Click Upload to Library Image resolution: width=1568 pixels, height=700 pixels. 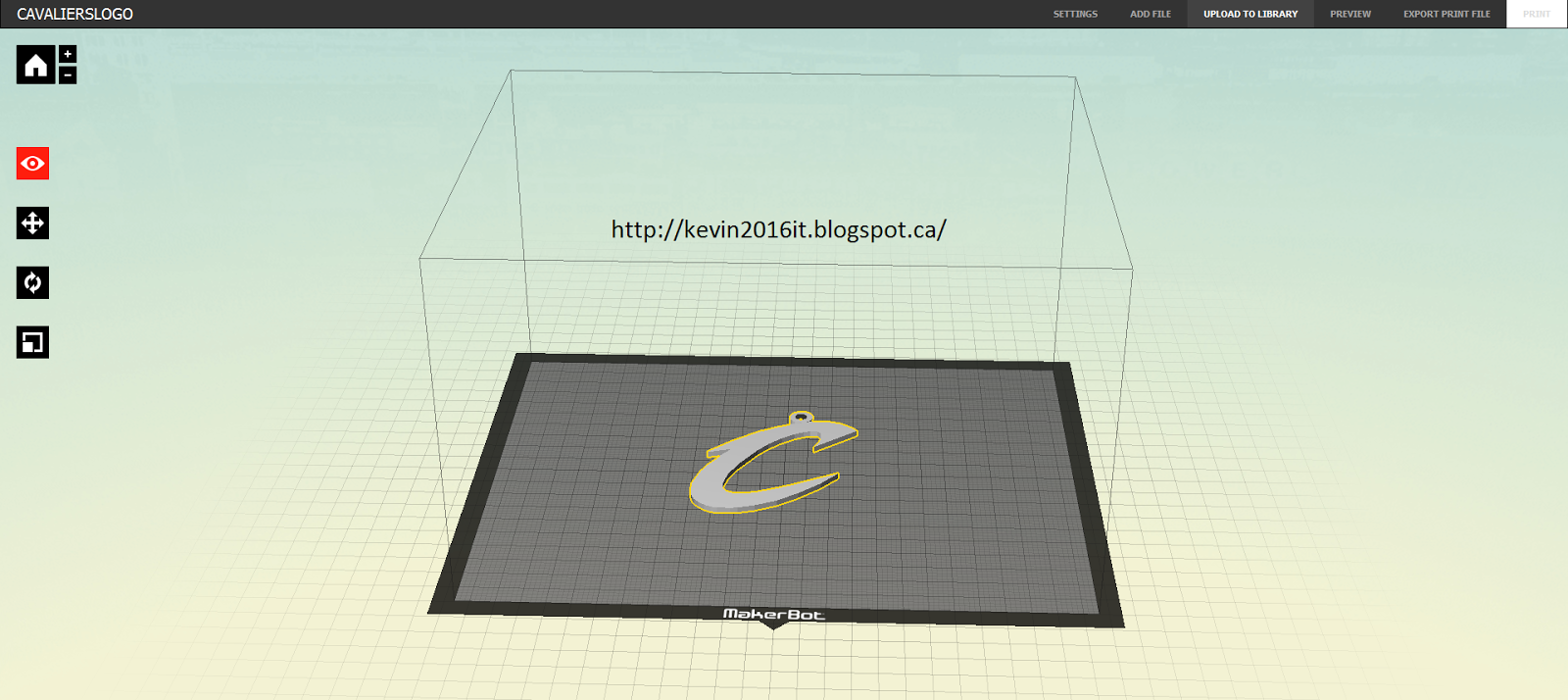click(1250, 14)
